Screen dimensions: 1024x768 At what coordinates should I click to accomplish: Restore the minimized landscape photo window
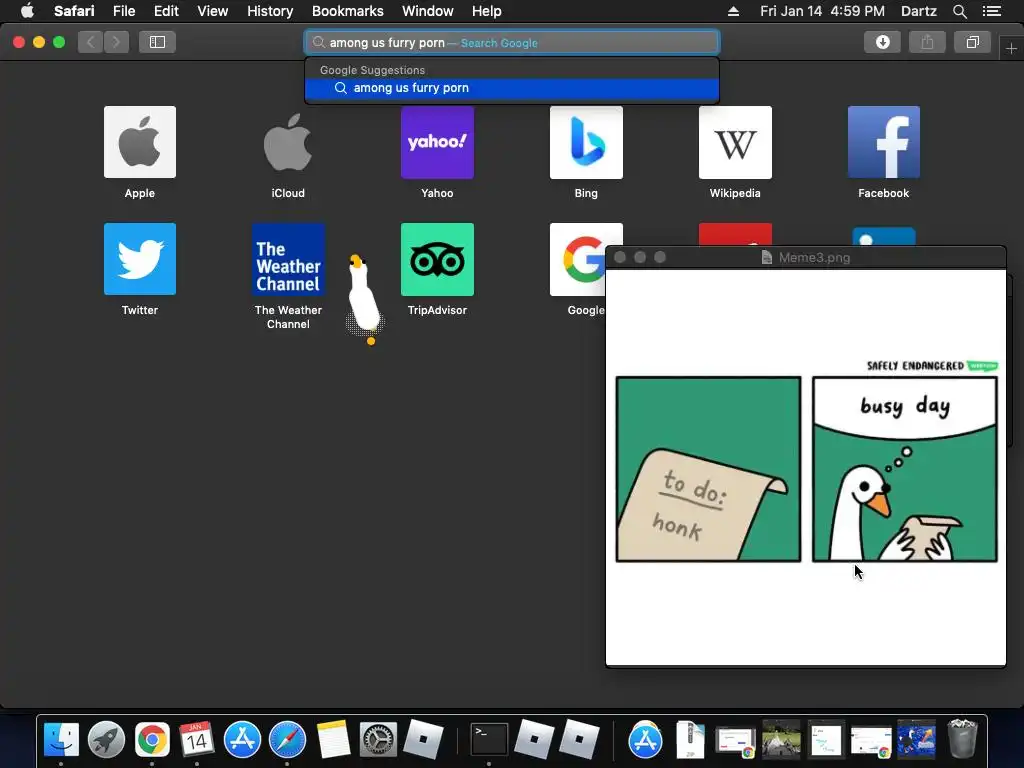781,739
